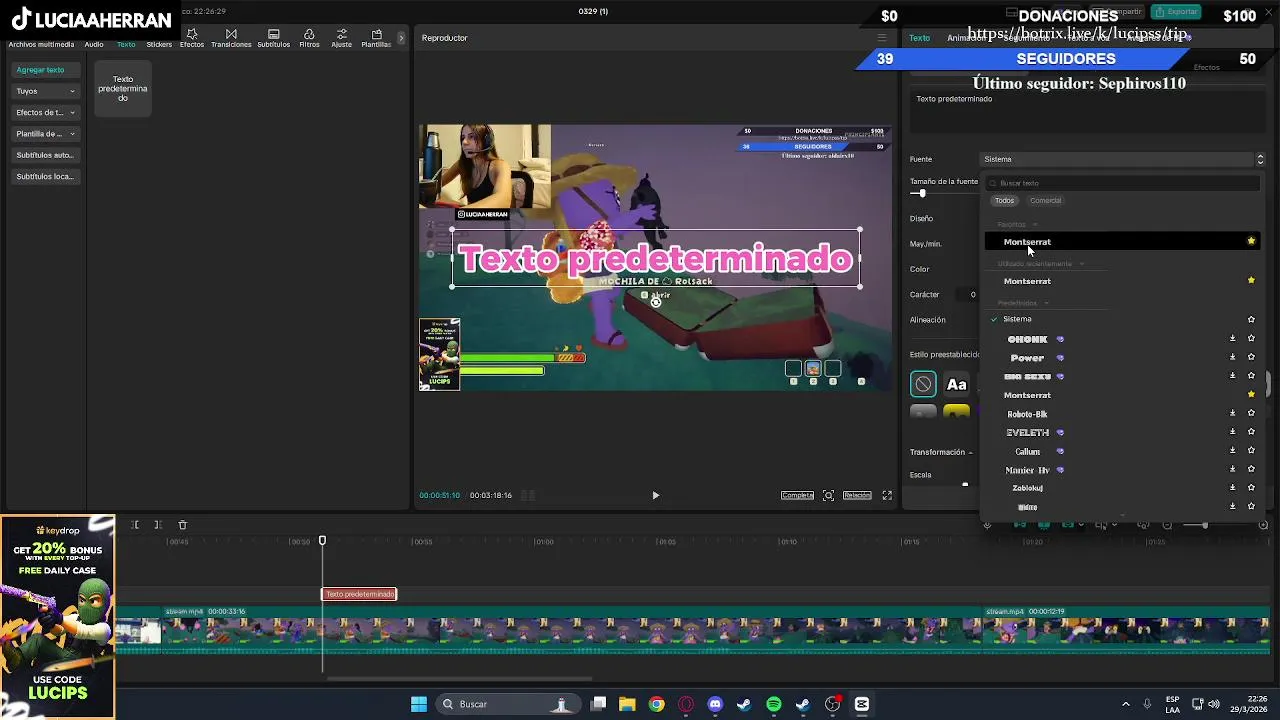The width and height of the screenshot is (1280, 720).
Task: Favorite the Power font
Action: tap(1251, 357)
